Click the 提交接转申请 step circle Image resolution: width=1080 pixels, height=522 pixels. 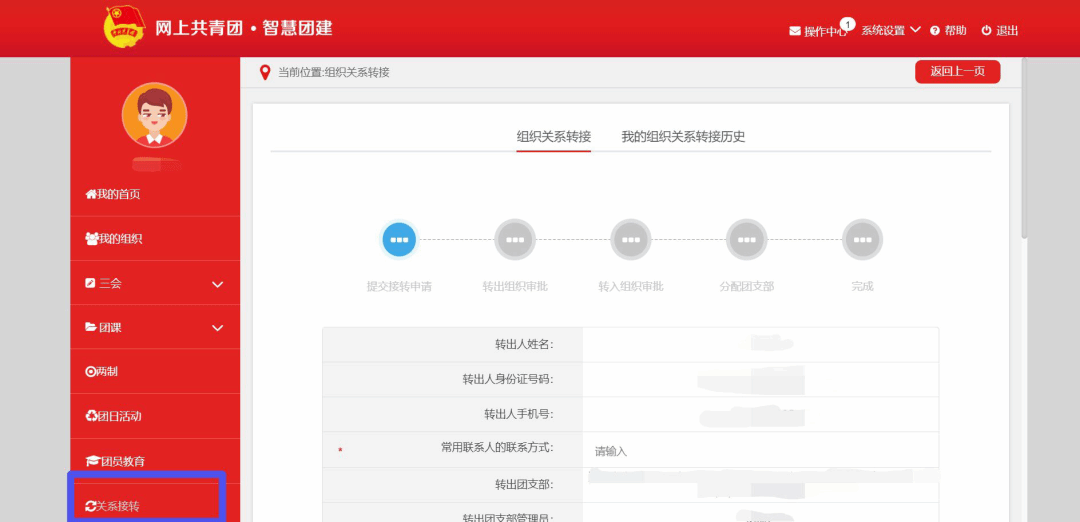399,240
